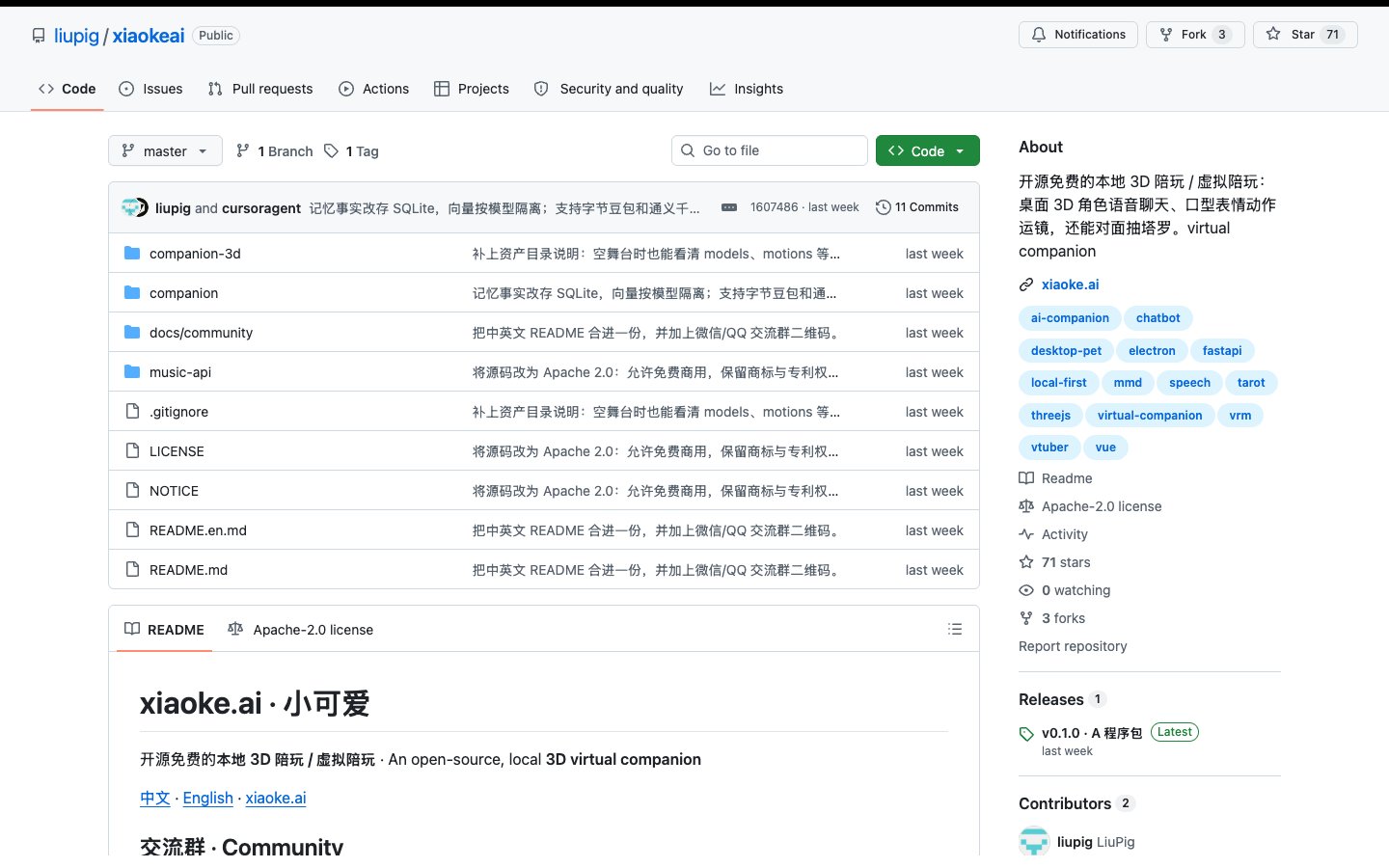
Task: Open the xiaokeai repository name link
Action: click(149, 36)
